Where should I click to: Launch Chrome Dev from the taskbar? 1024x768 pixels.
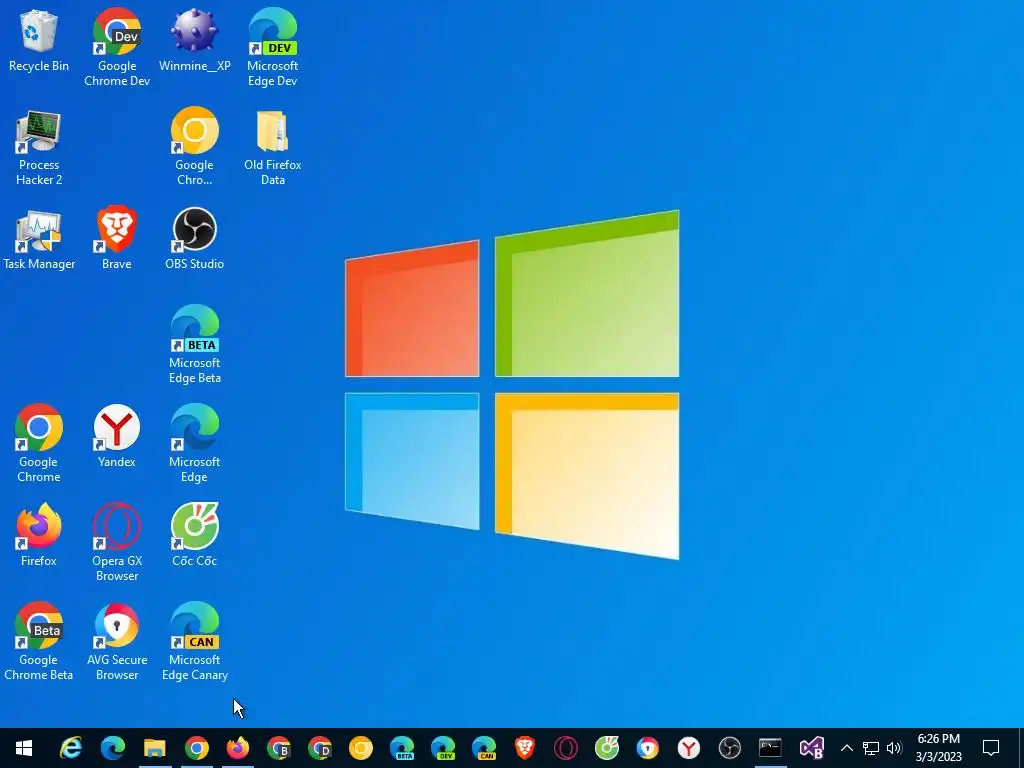point(320,748)
